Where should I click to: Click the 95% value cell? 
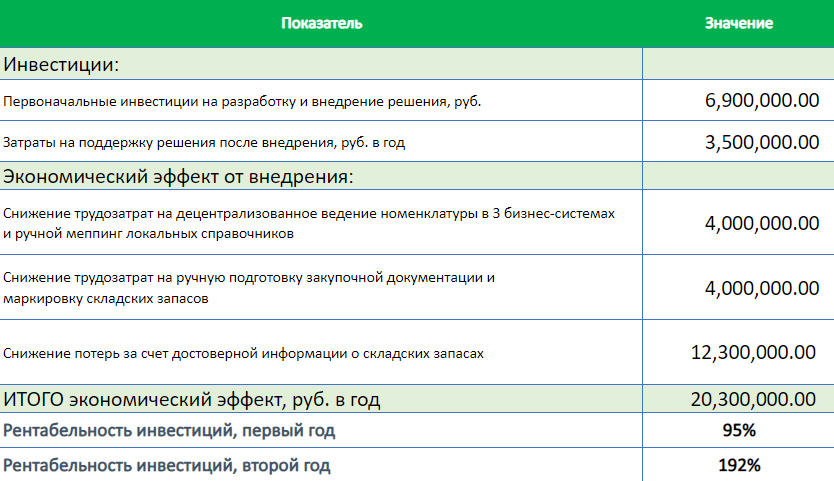[738, 432]
